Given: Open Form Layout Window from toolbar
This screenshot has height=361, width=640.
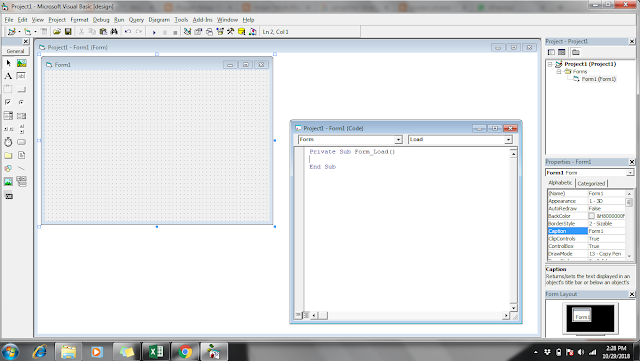Looking at the screenshot, I should 209,31.
